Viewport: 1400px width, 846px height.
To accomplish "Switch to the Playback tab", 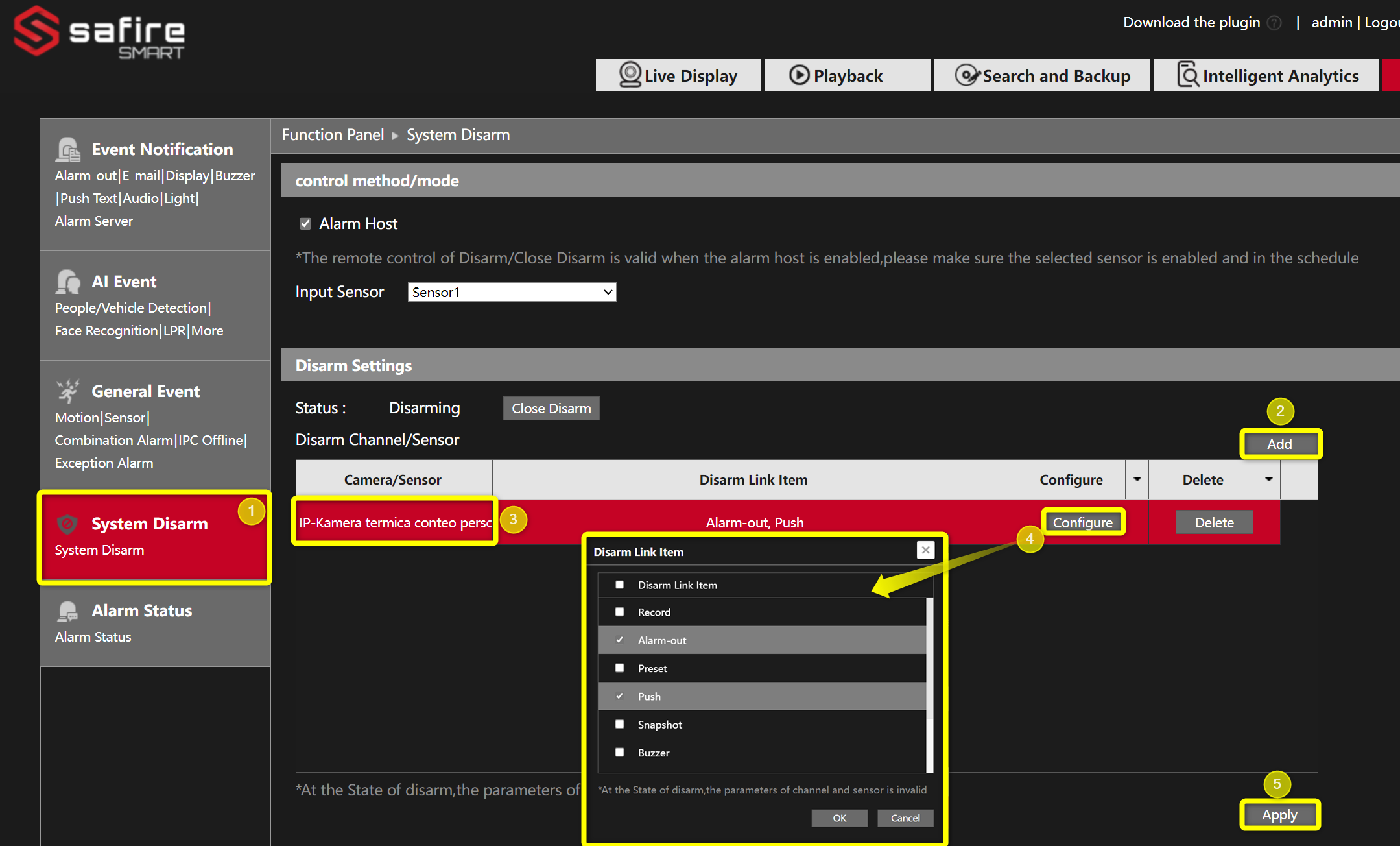I will point(848,75).
